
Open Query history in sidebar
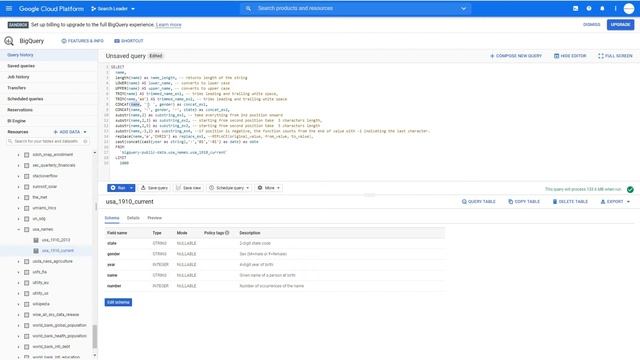coord(49,55)
